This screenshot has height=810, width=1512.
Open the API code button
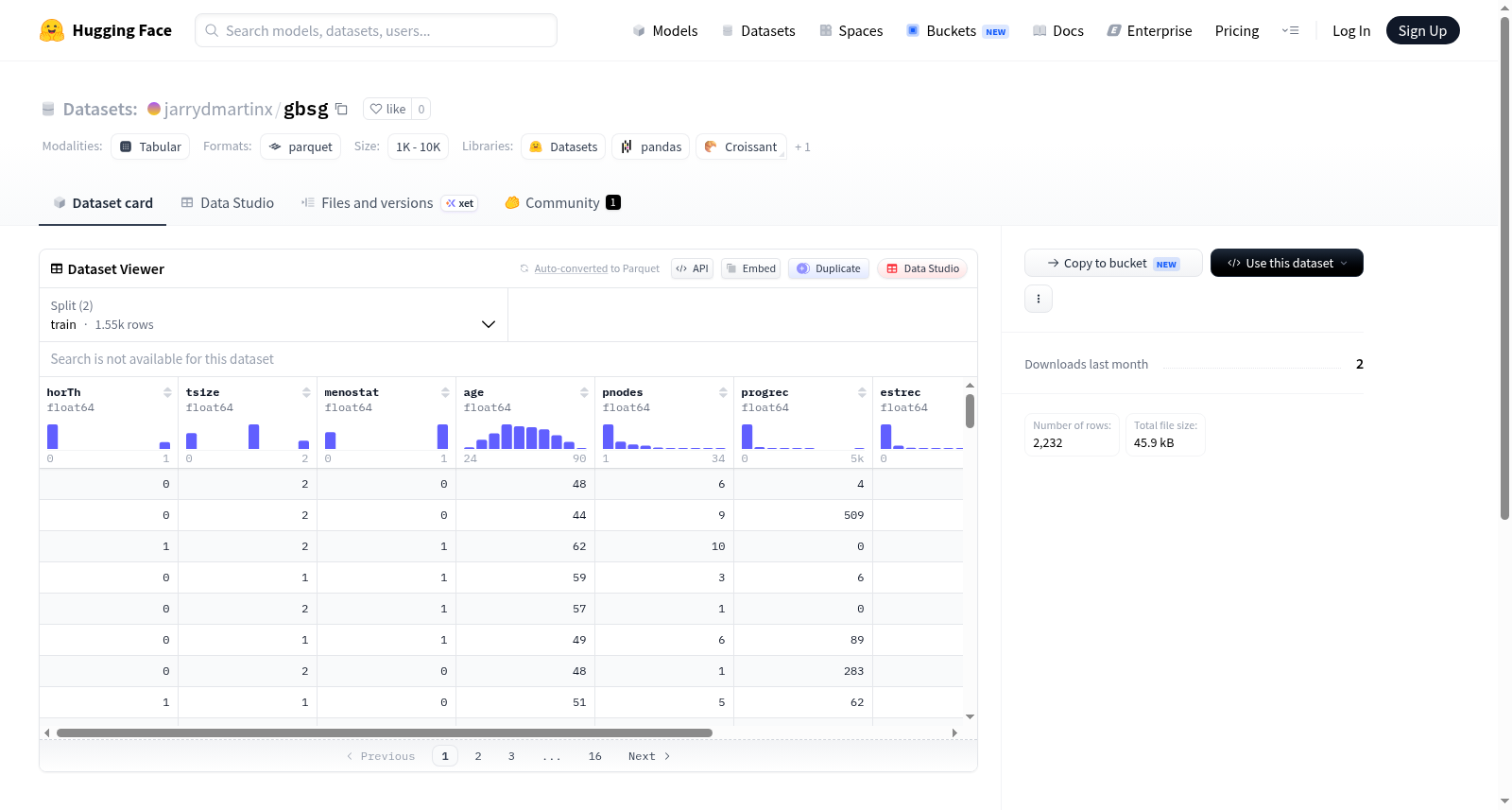692,268
